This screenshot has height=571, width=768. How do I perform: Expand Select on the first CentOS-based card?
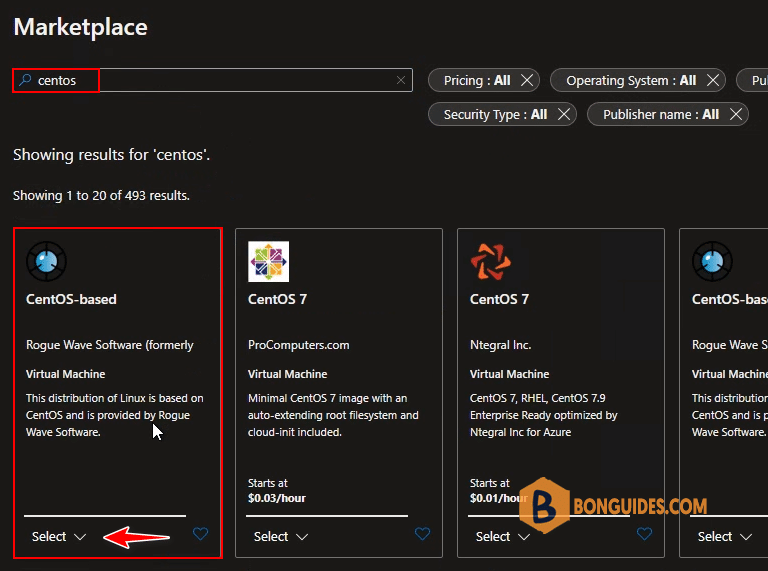click(x=59, y=537)
